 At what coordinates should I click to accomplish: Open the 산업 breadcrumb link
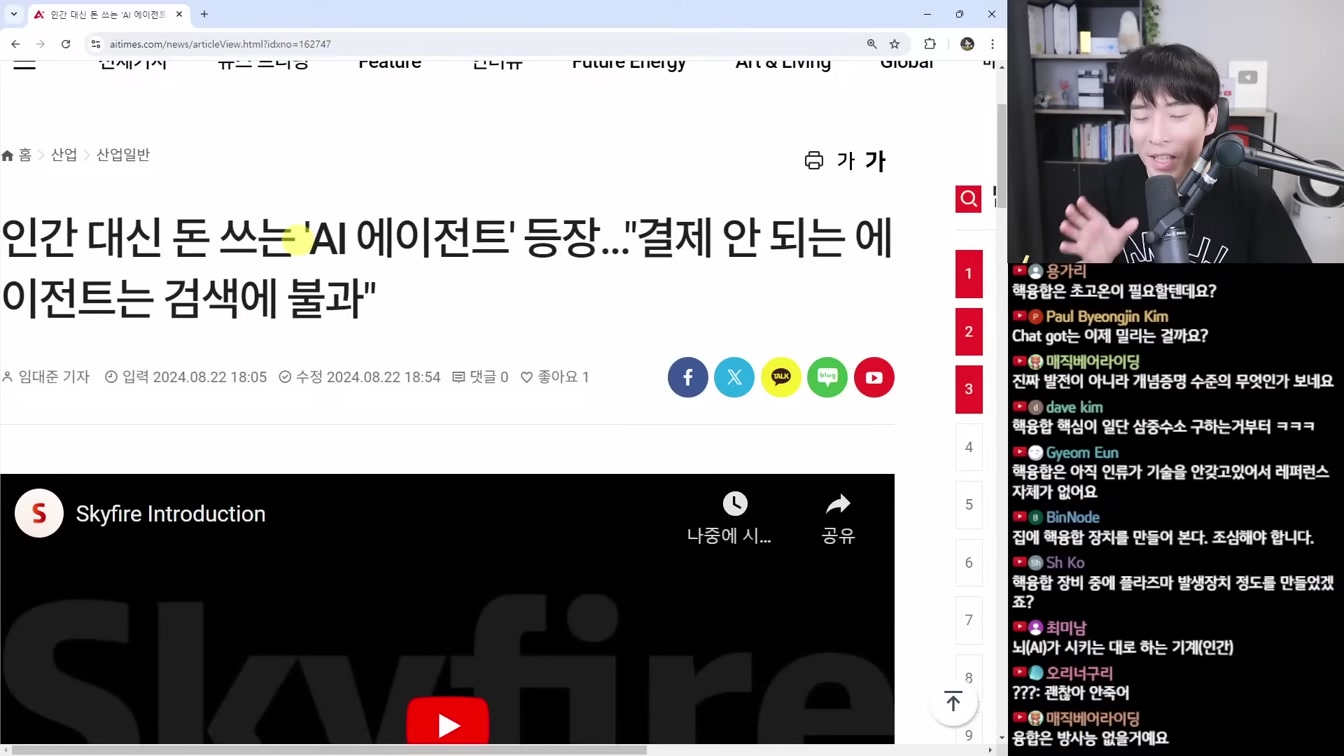point(64,155)
